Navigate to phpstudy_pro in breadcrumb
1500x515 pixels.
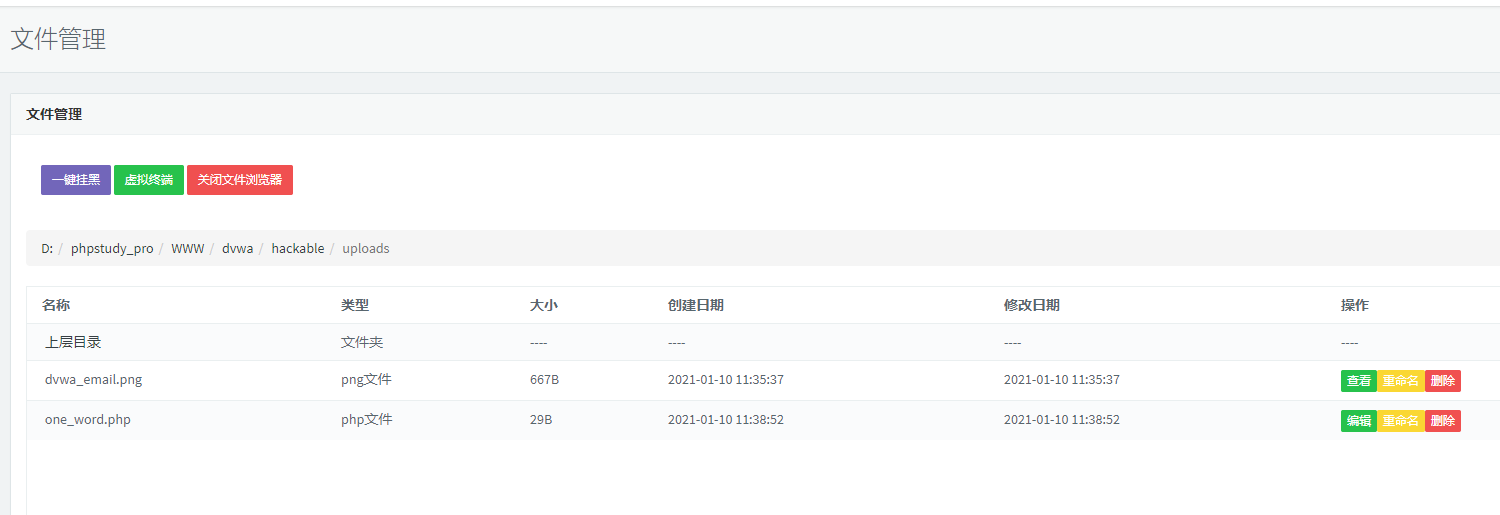(x=112, y=248)
